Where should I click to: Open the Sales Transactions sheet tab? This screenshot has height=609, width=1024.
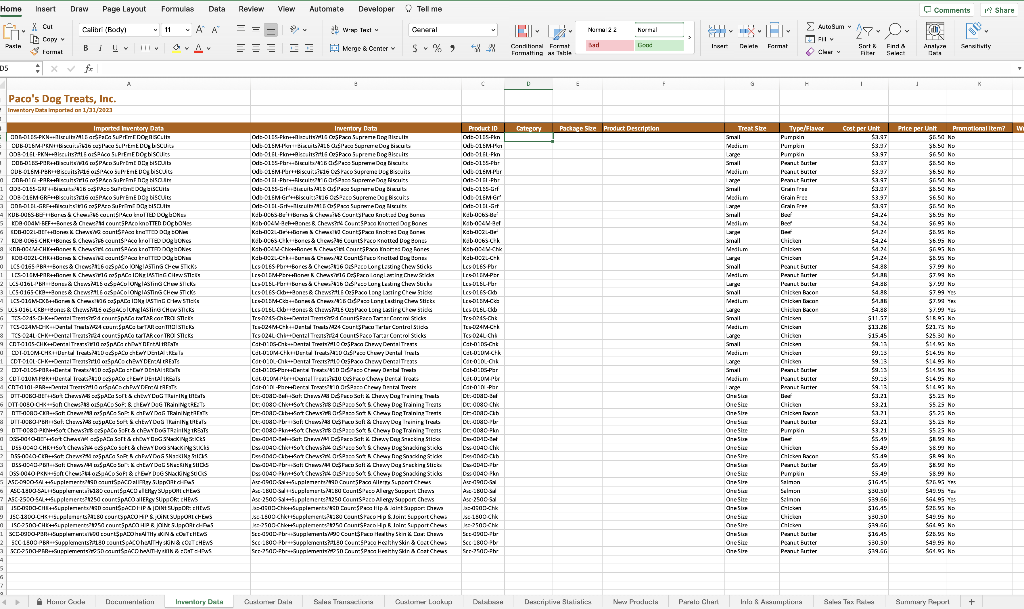pyautogui.click(x=343, y=601)
